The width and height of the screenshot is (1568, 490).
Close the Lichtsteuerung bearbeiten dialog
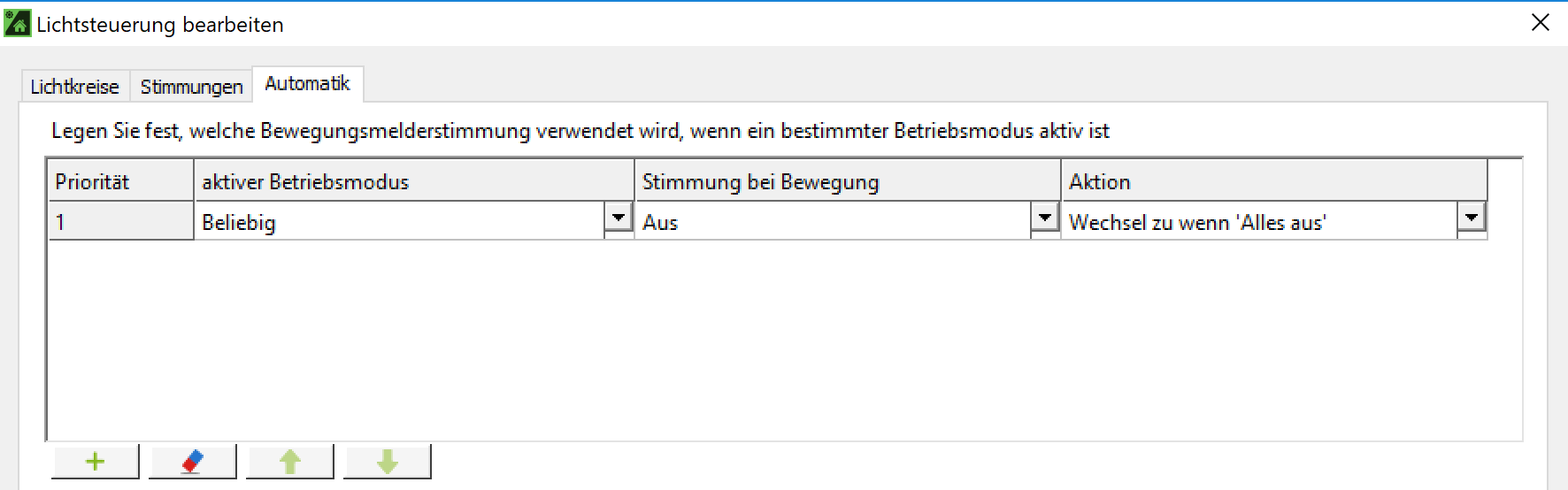tap(1541, 23)
